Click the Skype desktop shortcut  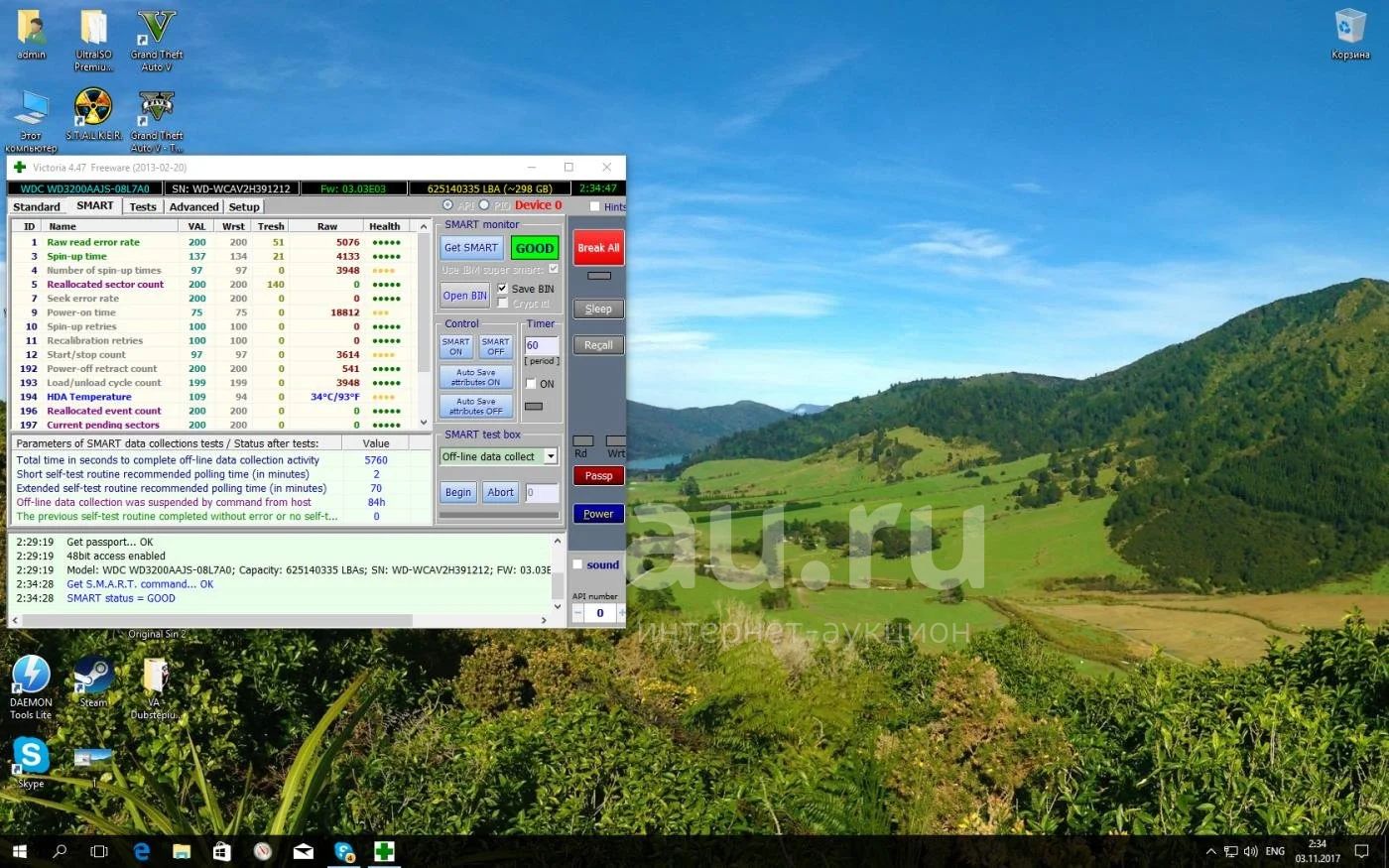(31, 757)
